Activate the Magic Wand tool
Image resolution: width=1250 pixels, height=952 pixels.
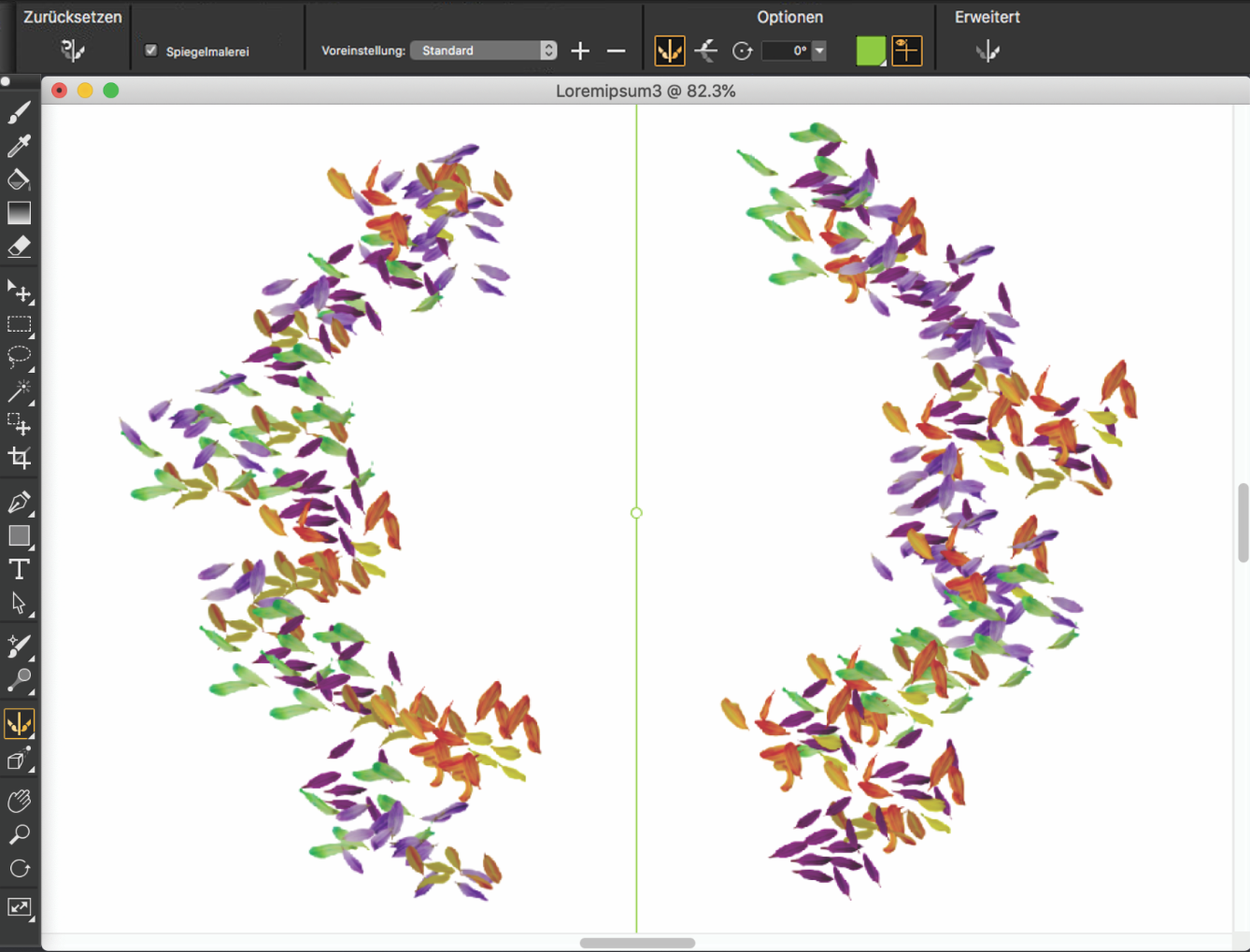19,391
